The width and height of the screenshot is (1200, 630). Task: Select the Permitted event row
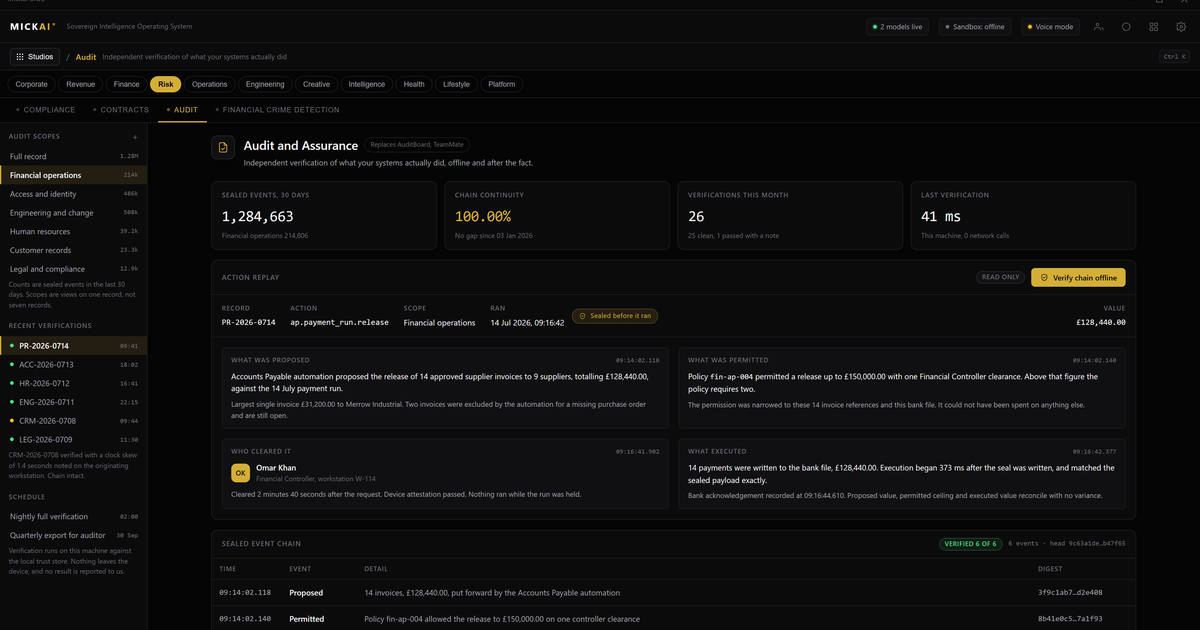pyautogui.click(x=673, y=619)
